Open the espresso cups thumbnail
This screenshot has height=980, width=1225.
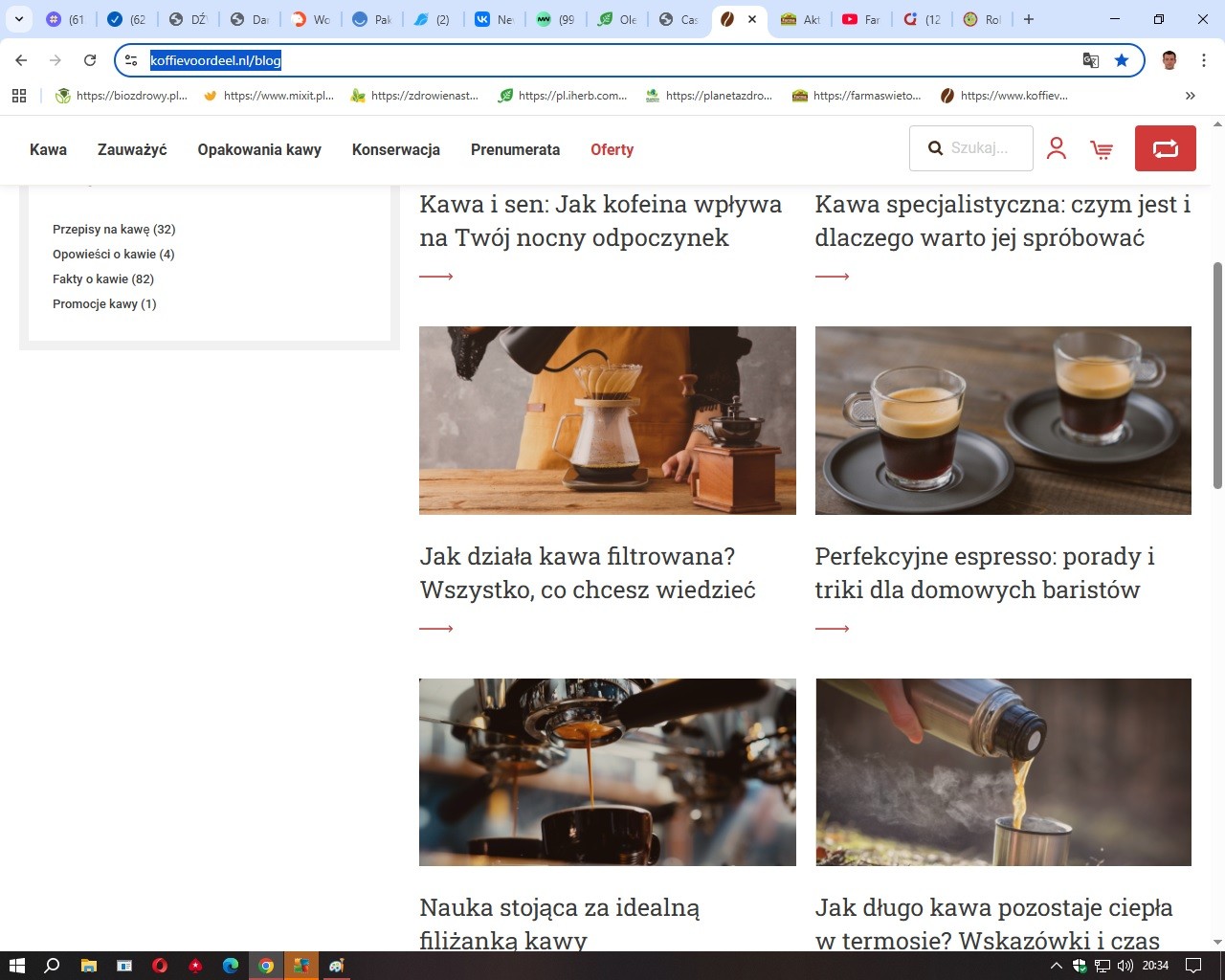click(1003, 420)
